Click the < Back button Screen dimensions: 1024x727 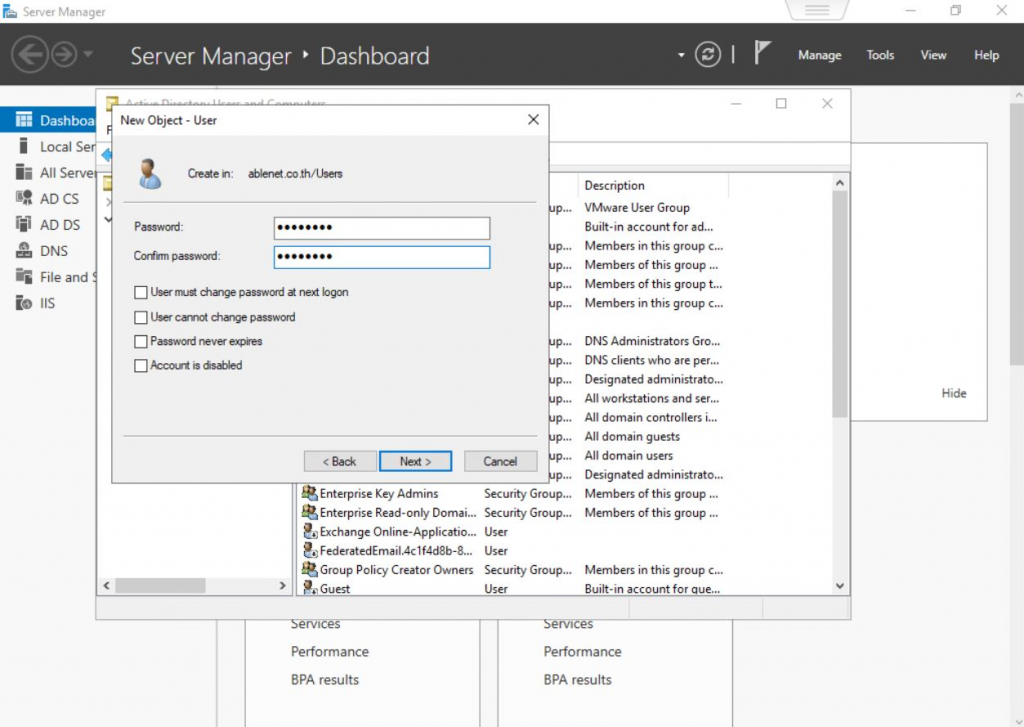click(x=339, y=461)
